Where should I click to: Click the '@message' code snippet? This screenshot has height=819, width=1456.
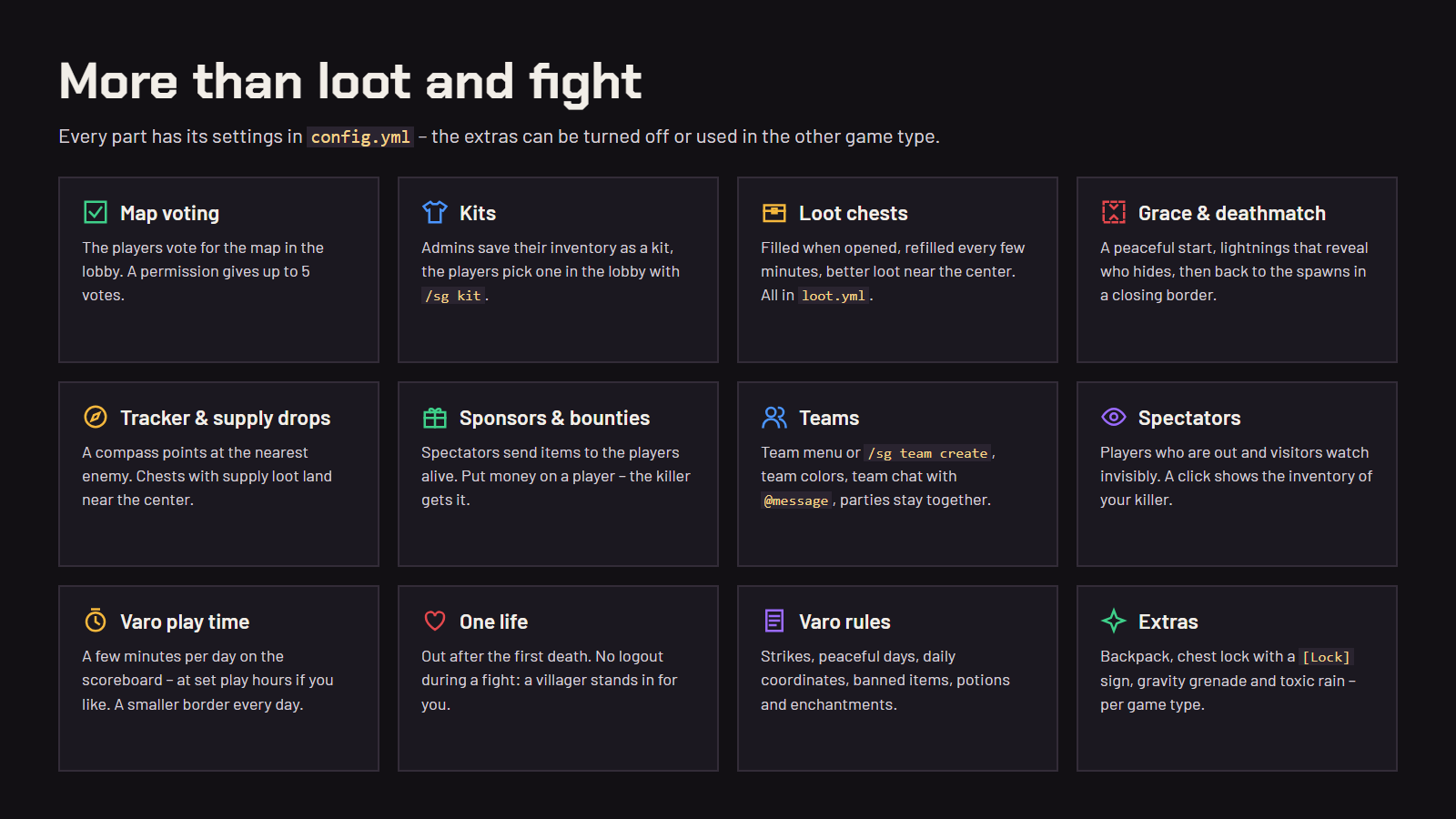pyautogui.click(x=796, y=500)
